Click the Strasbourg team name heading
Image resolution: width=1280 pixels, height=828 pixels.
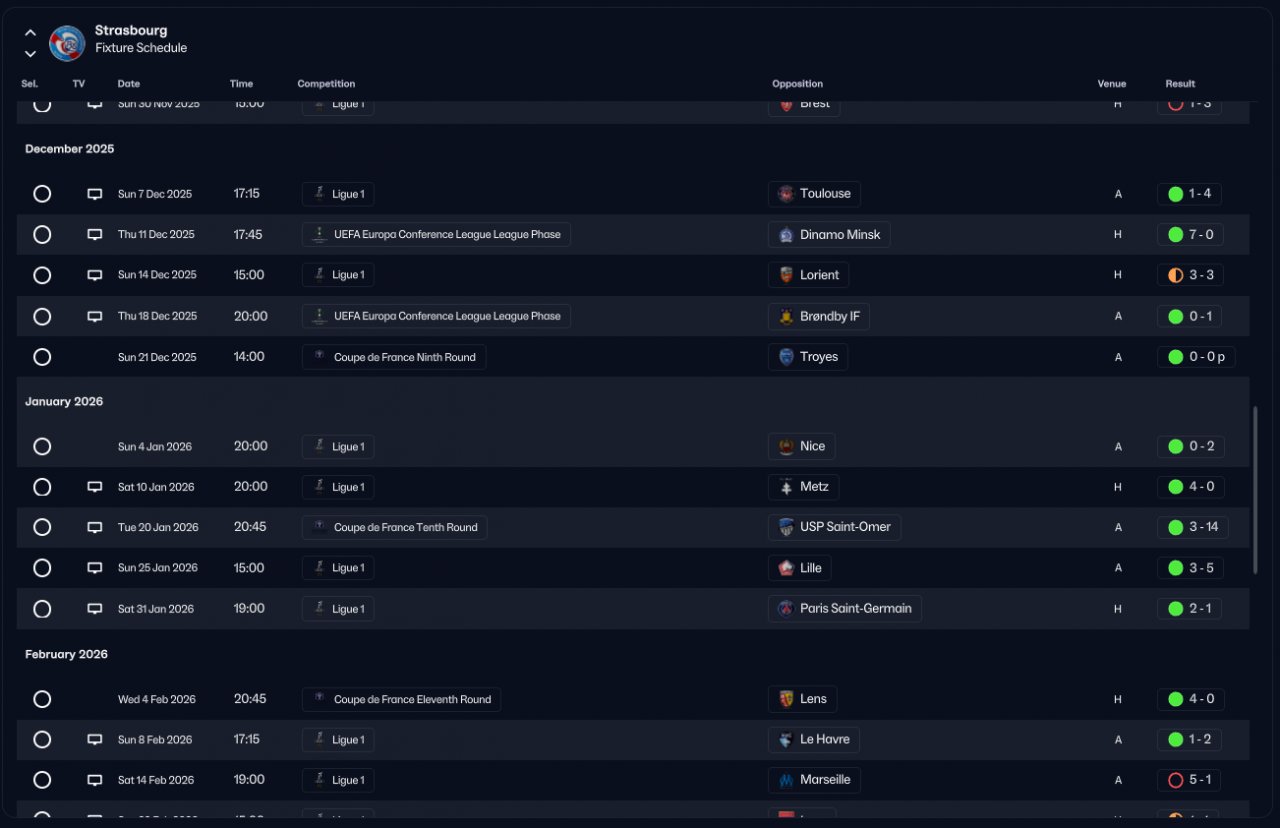tap(131, 31)
